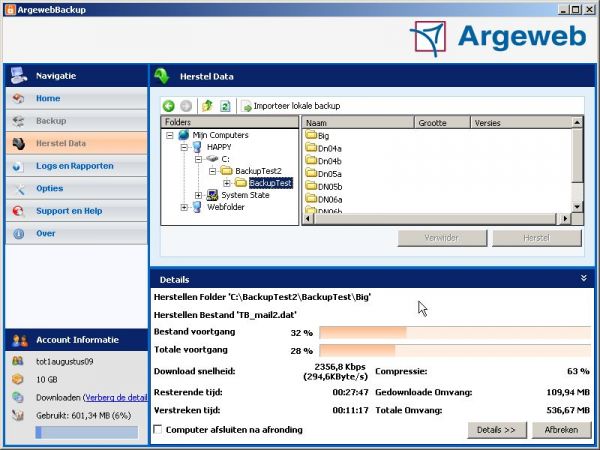Click the Argeweb logo emblem
This screenshot has width=600, height=450.
click(x=429, y=38)
